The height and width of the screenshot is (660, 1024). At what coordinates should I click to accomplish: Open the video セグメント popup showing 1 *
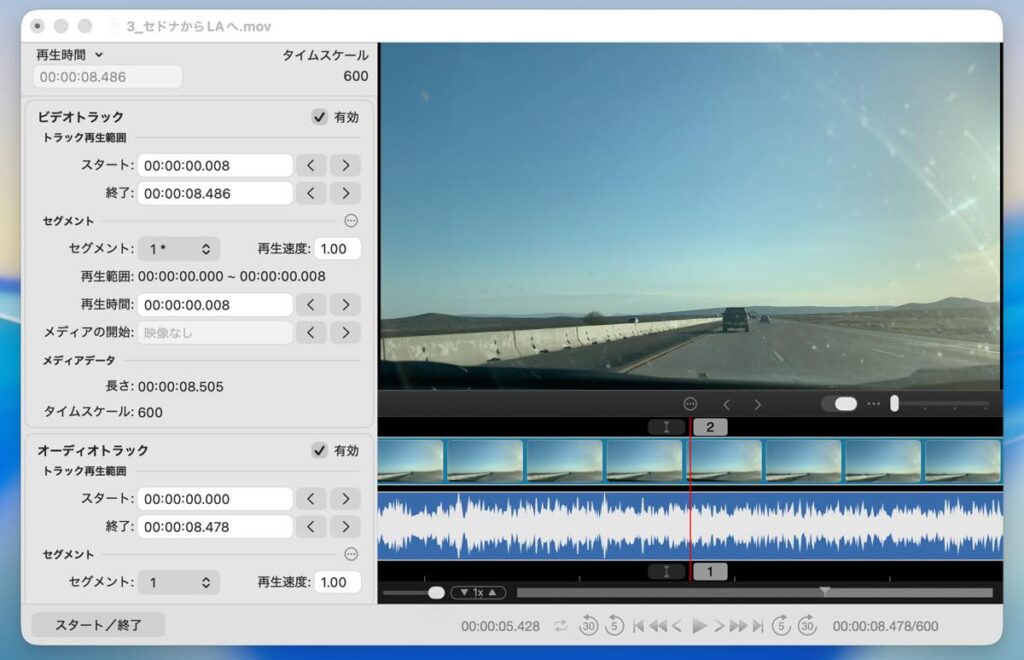click(x=179, y=249)
